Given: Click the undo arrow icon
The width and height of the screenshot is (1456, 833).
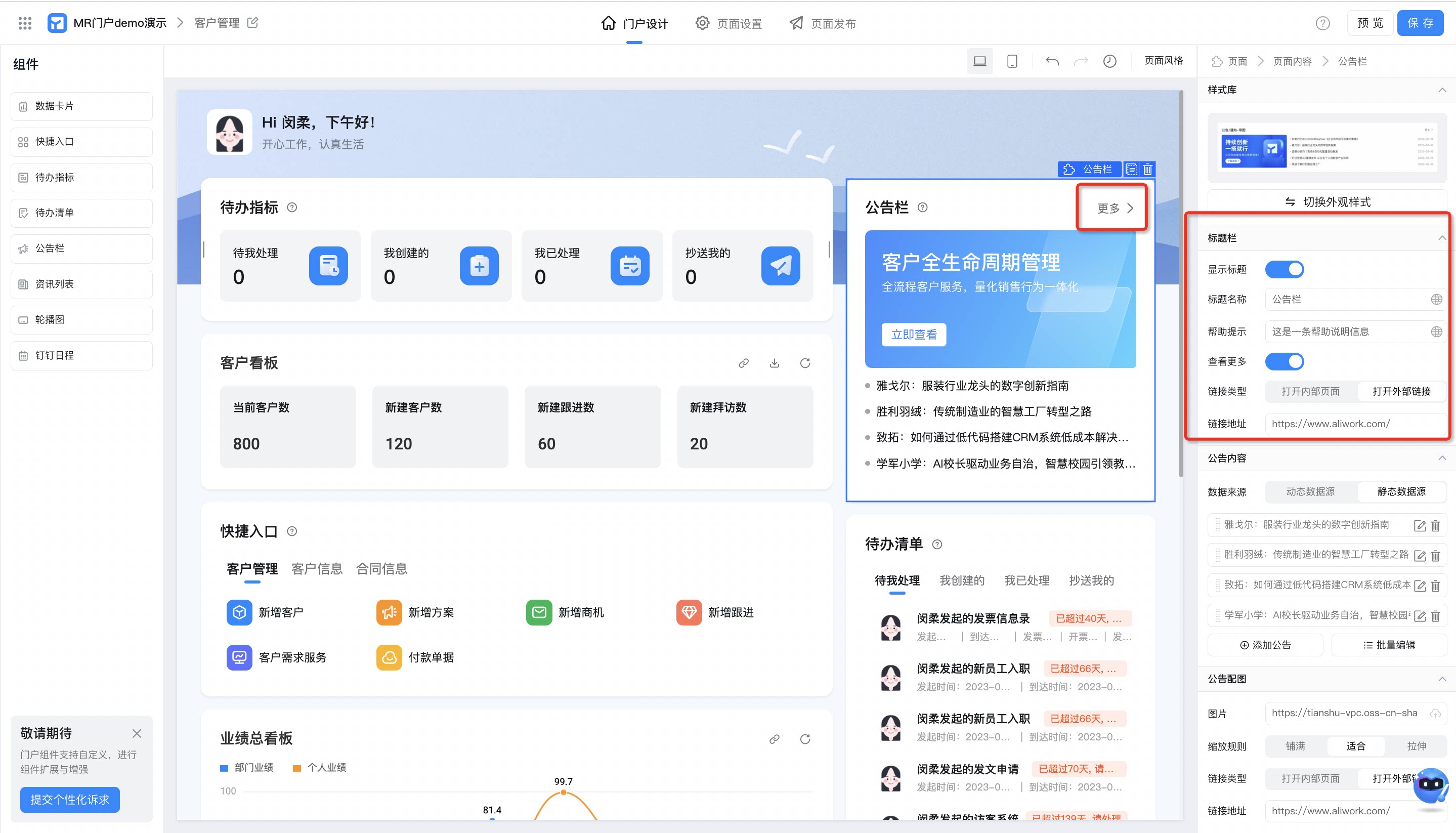Looking at the screenshot, I should (1052, 61).
